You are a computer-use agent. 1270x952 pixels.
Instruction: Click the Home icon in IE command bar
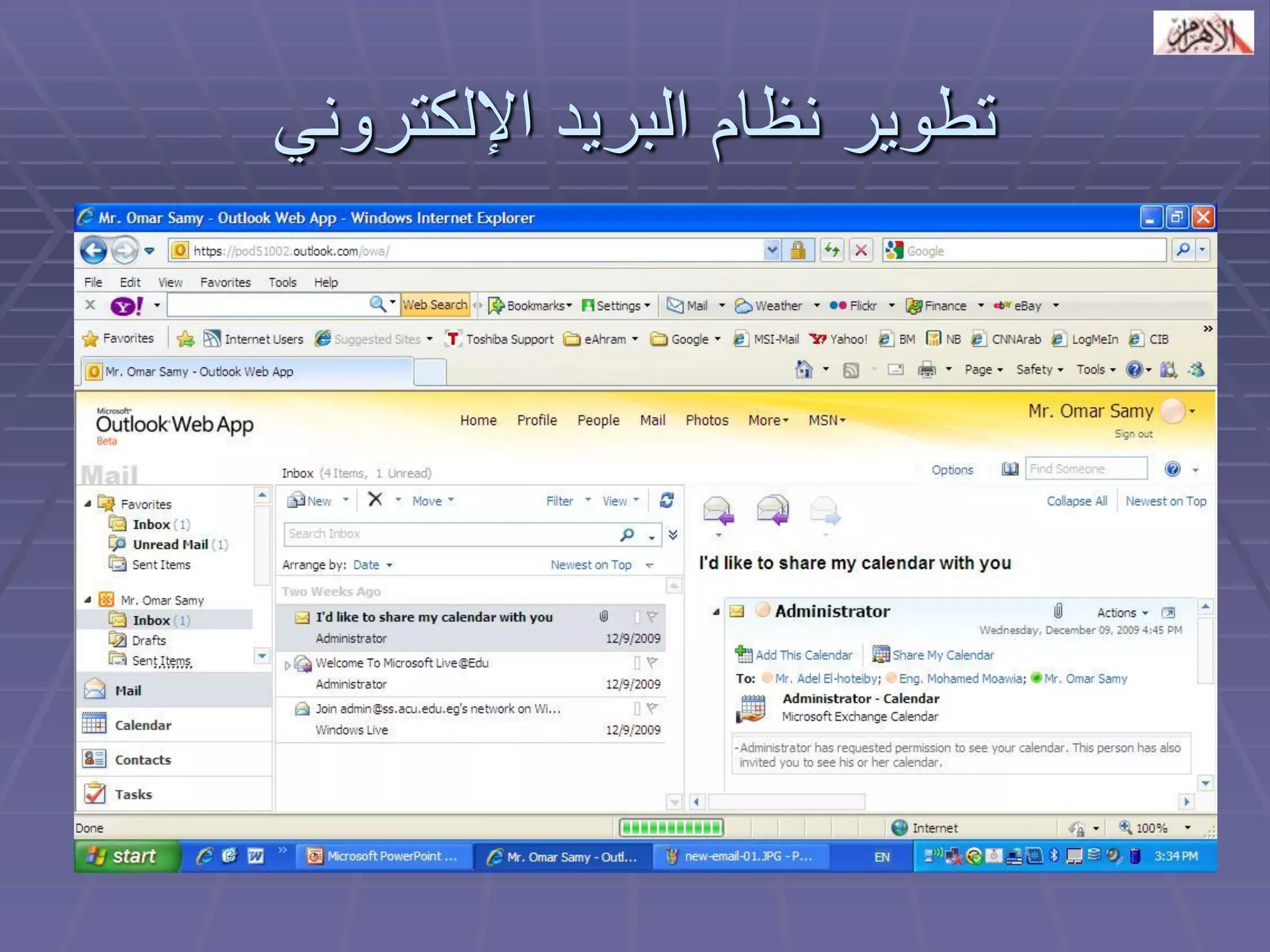[x=804, y=369]
